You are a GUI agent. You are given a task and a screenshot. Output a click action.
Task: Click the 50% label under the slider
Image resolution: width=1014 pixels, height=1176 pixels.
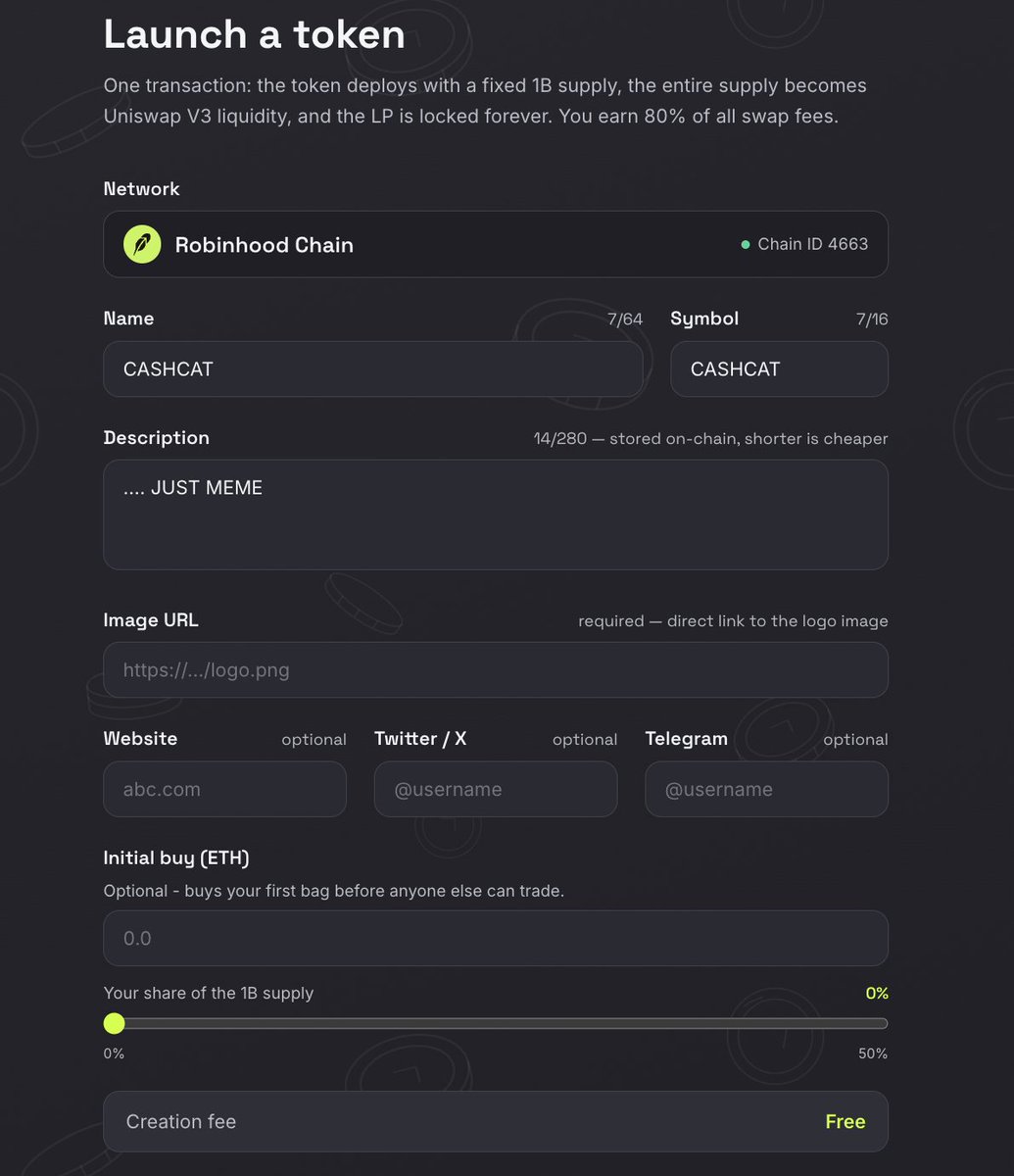tap(874, 1053)
